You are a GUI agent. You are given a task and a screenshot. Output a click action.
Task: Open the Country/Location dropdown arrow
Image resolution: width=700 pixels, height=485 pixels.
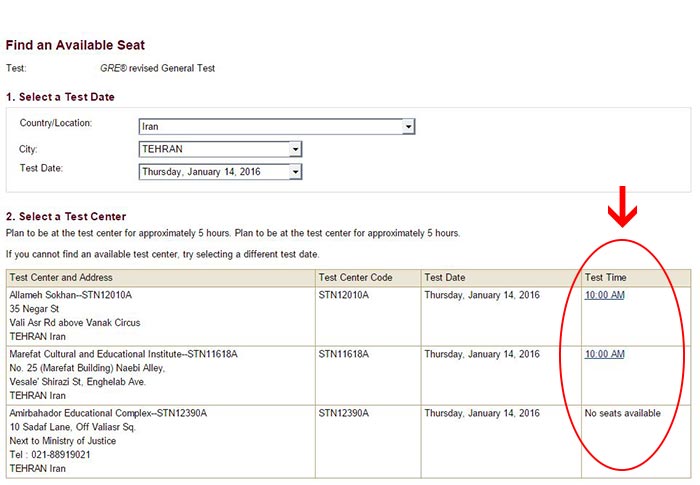point(408,127)
